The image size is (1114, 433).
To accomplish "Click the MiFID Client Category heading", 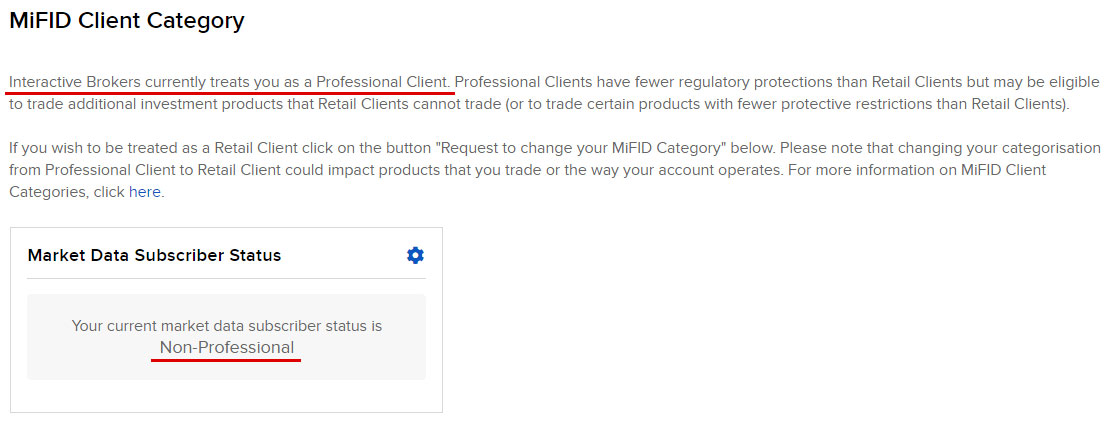I will pos(126,21).
